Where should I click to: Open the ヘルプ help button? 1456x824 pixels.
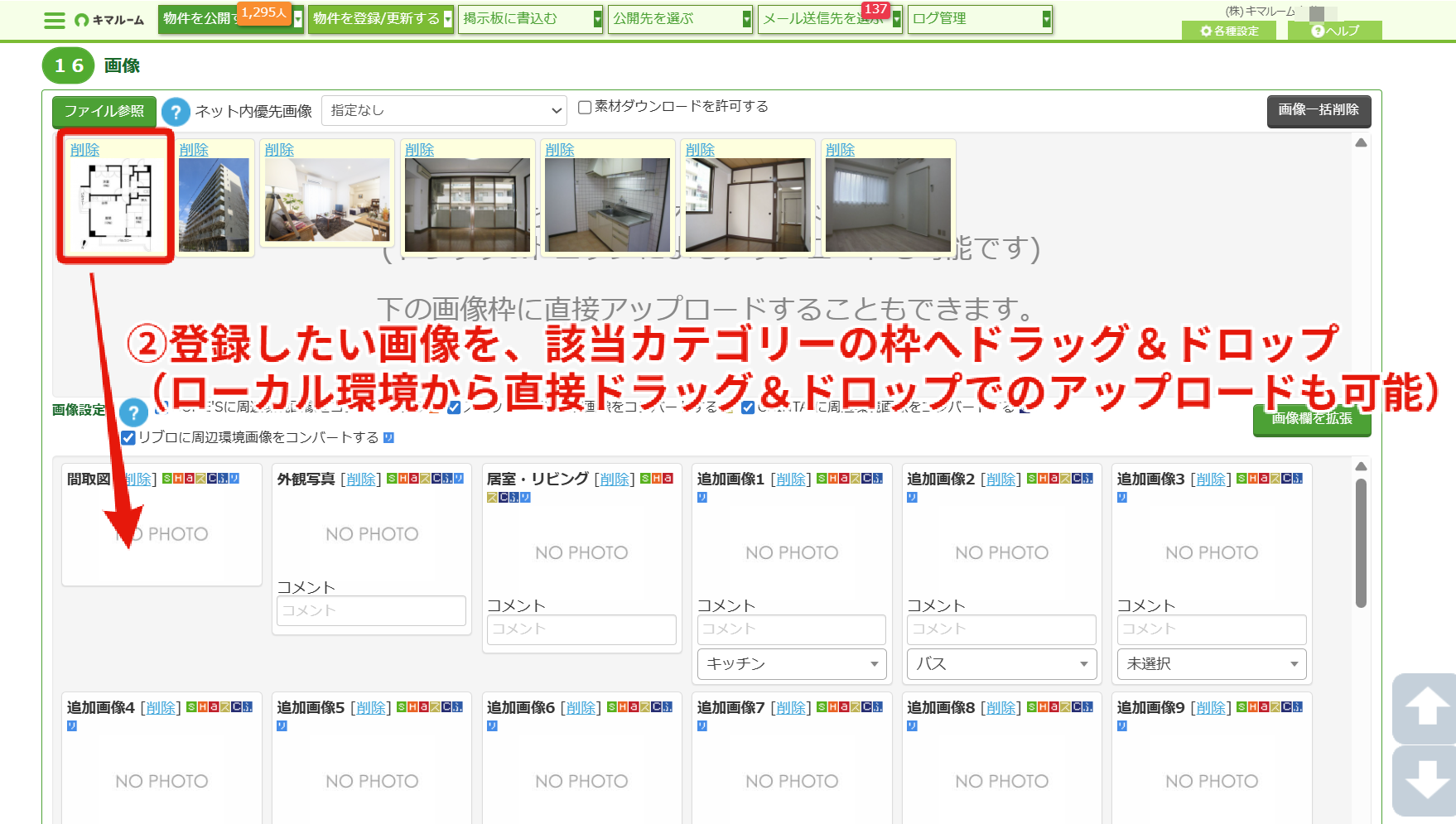1335,31
